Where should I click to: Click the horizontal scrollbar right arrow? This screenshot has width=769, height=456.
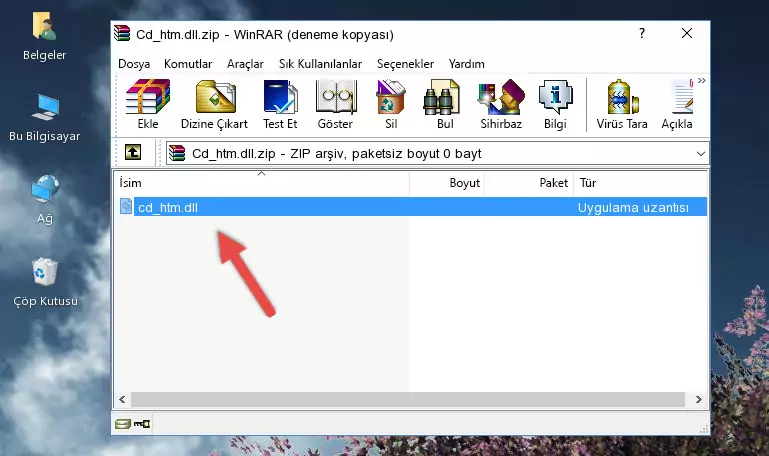(698, 399)
